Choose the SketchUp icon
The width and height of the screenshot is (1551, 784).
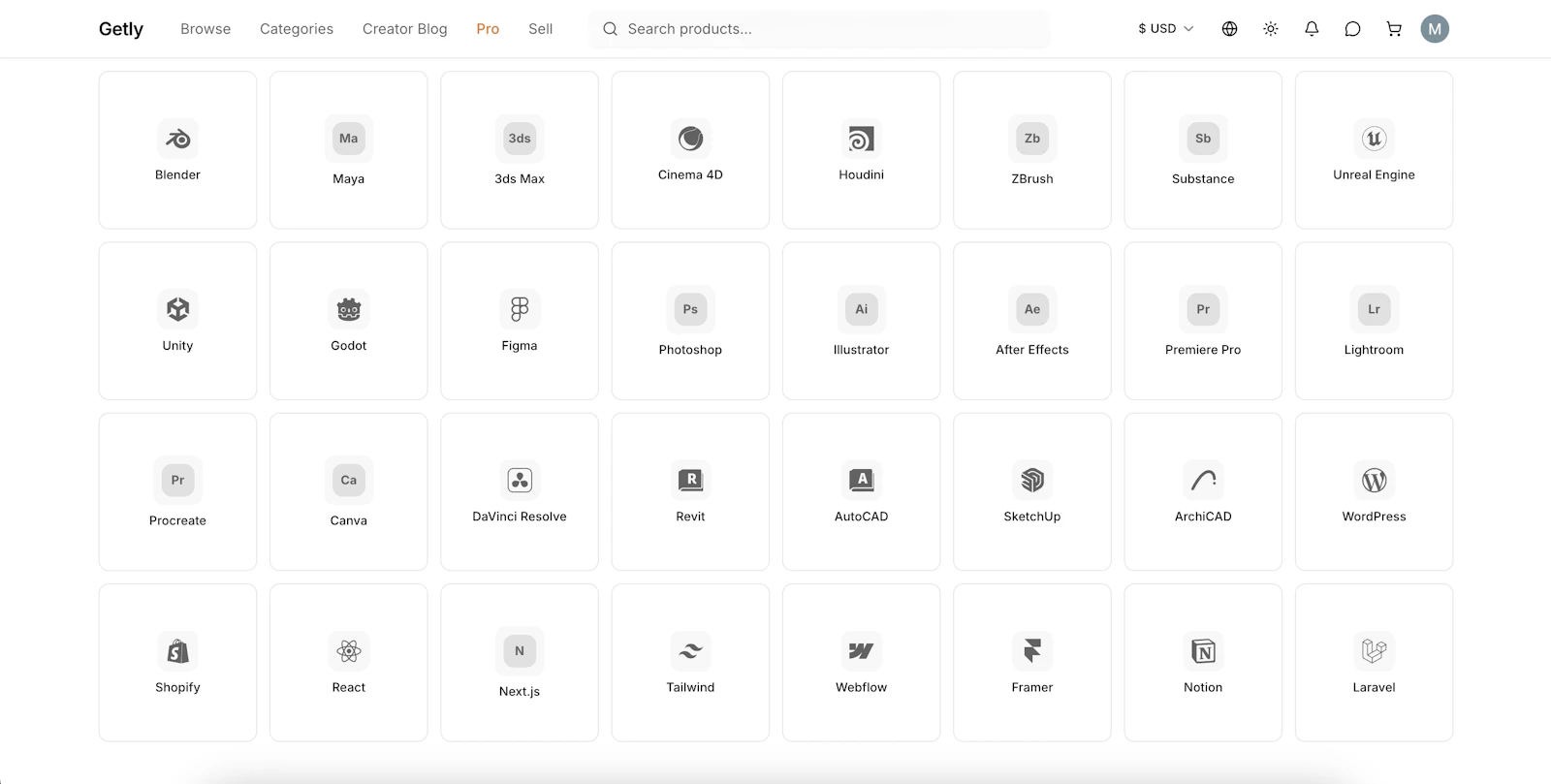(x=1032, y=480)
